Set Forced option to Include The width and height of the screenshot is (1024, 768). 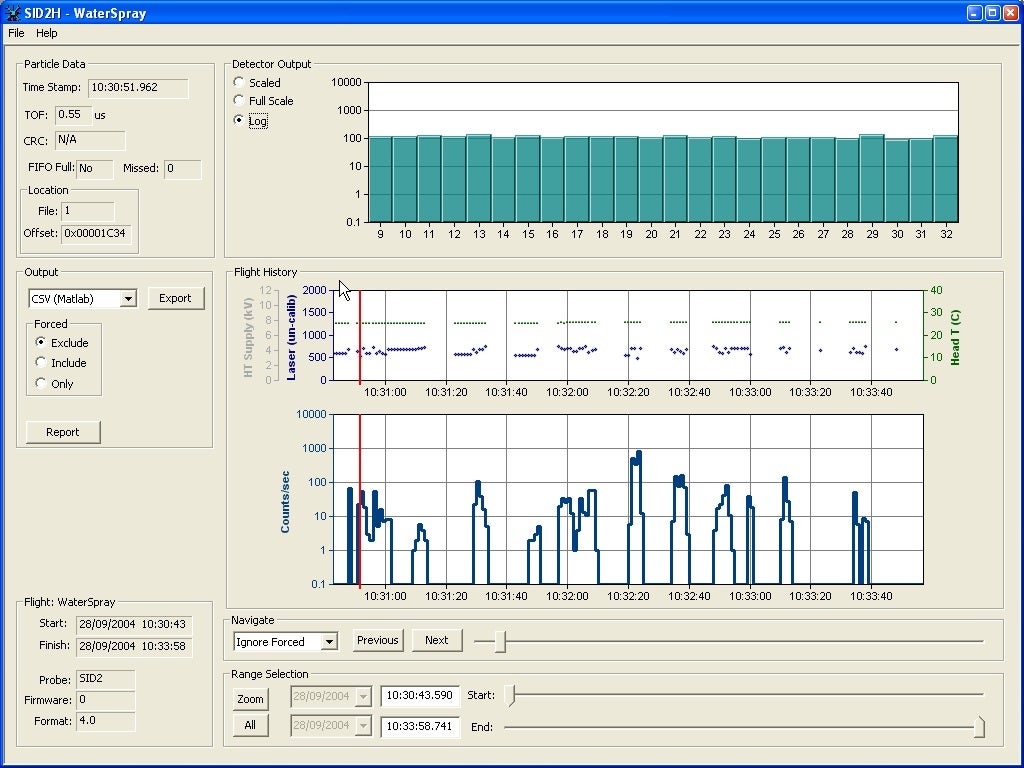(41, 363)
